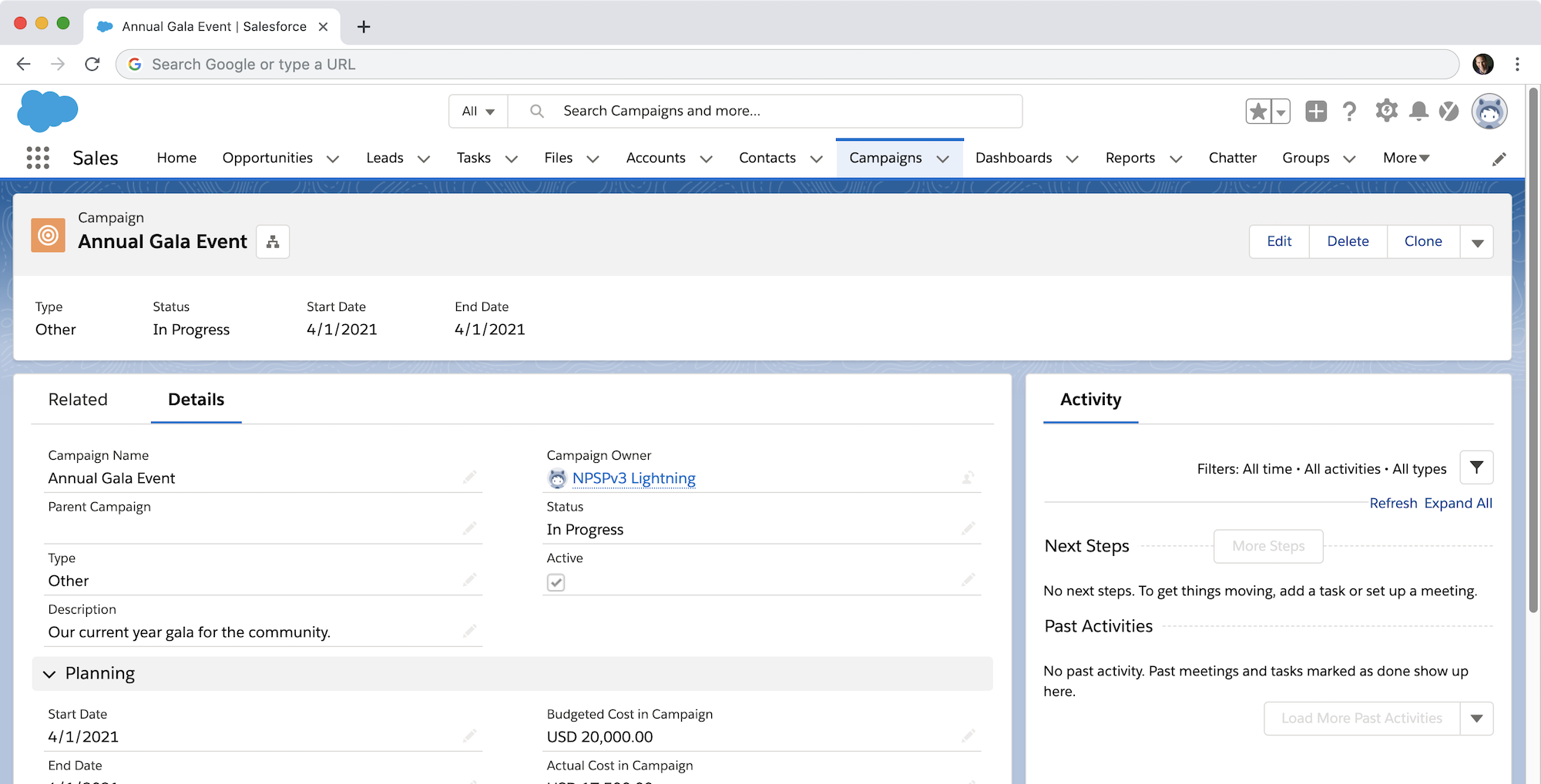Open the Setup gear icon
The height and width of the screenshot is (784, 1541).
pos(1386,110)
